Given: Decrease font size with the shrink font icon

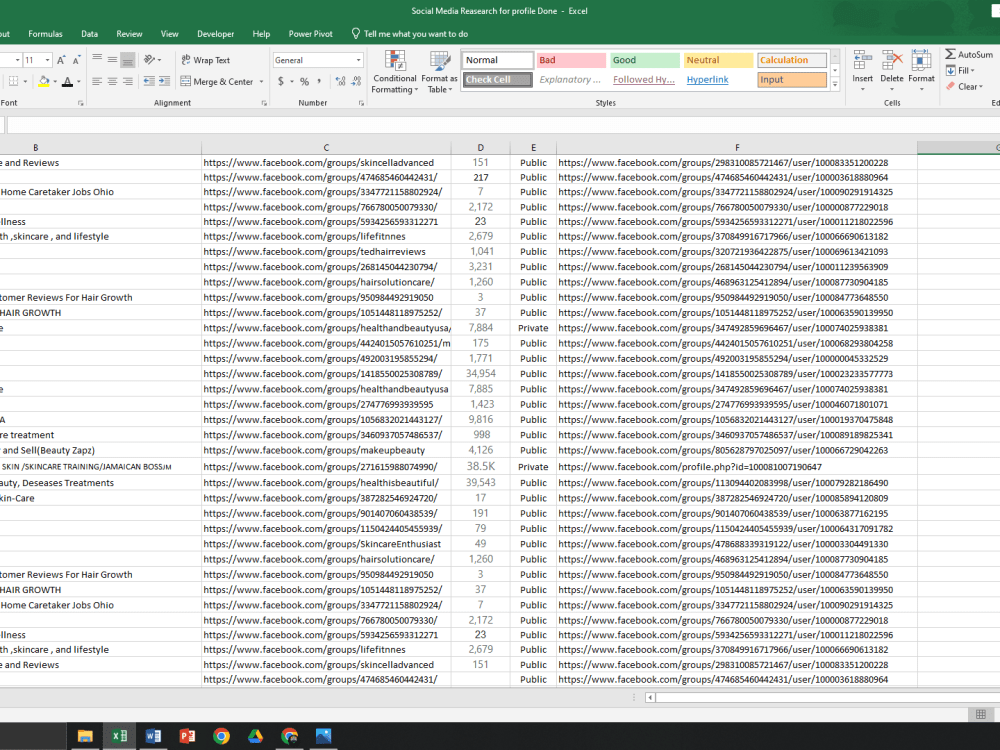Looking at the screenshot, I should (76, 60).
